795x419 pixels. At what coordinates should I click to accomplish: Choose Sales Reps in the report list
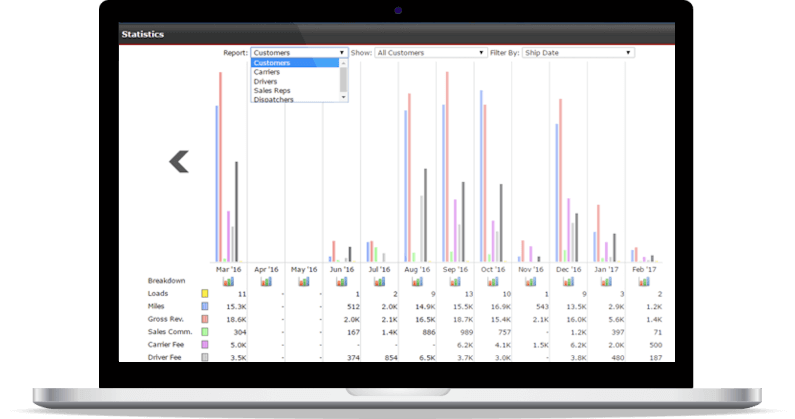coord(272,90)
